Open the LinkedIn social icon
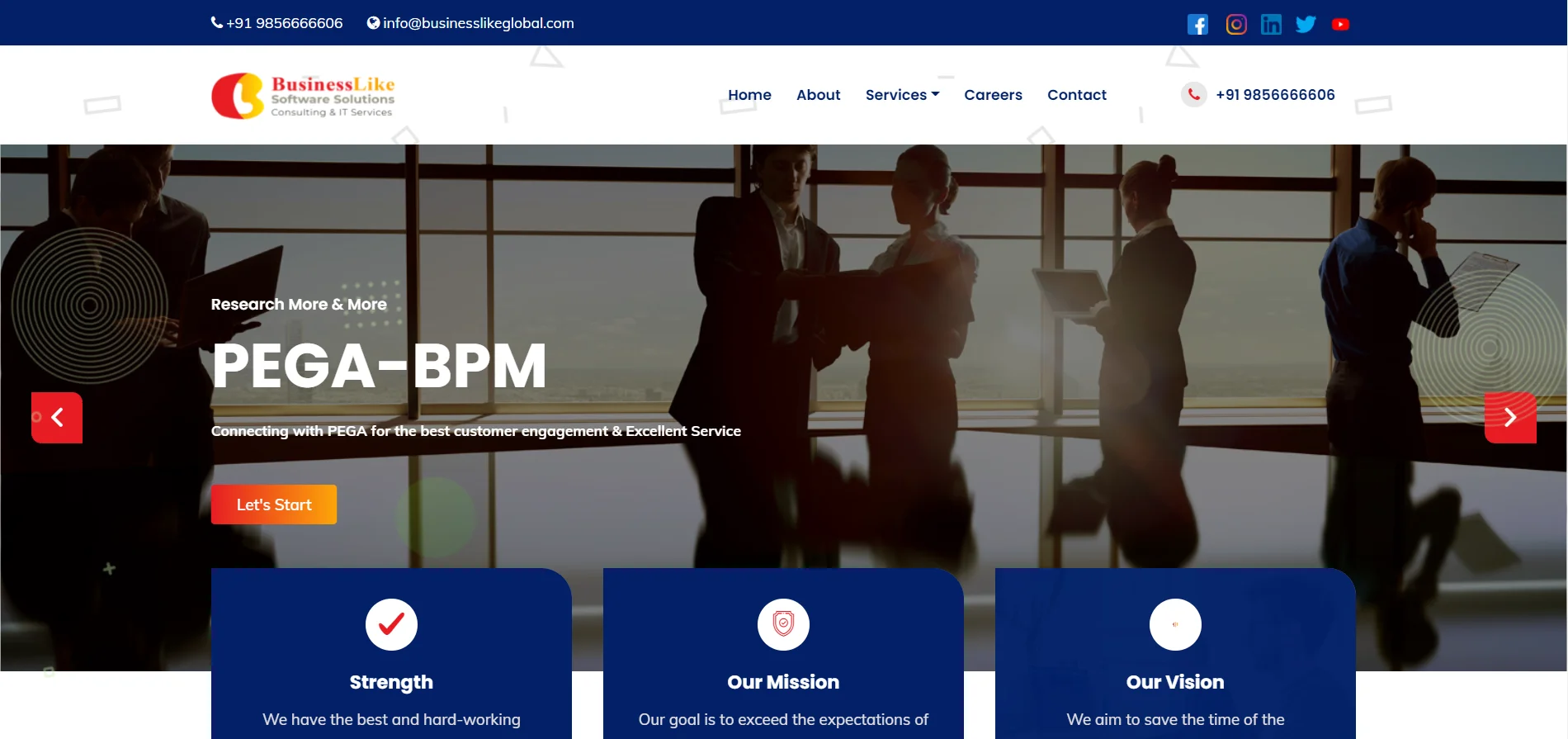 tap(1271, 25)
